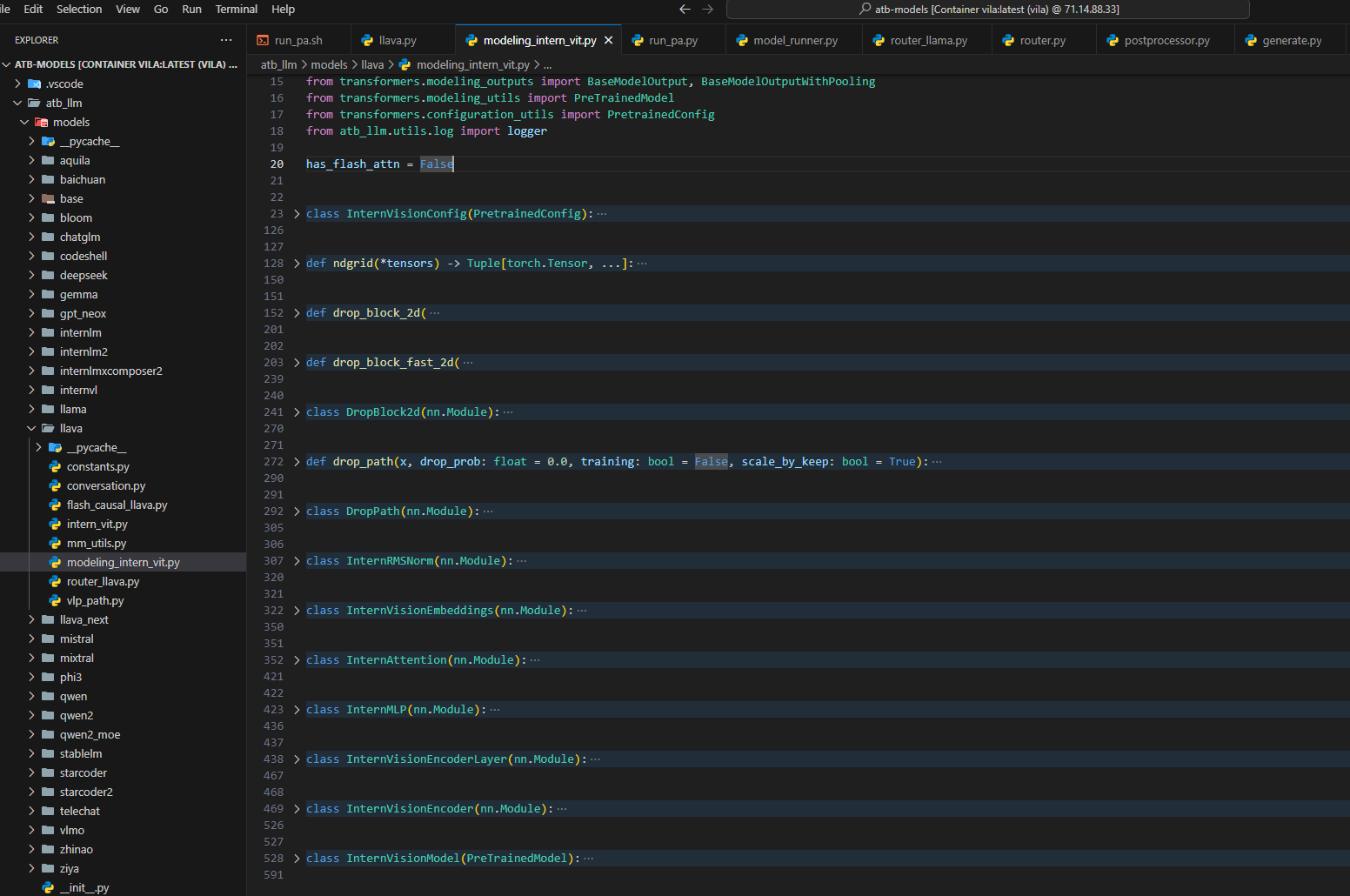Screen dimensions: 1350x896
Task: Click the search icon in command center
Action: point(865,9)
